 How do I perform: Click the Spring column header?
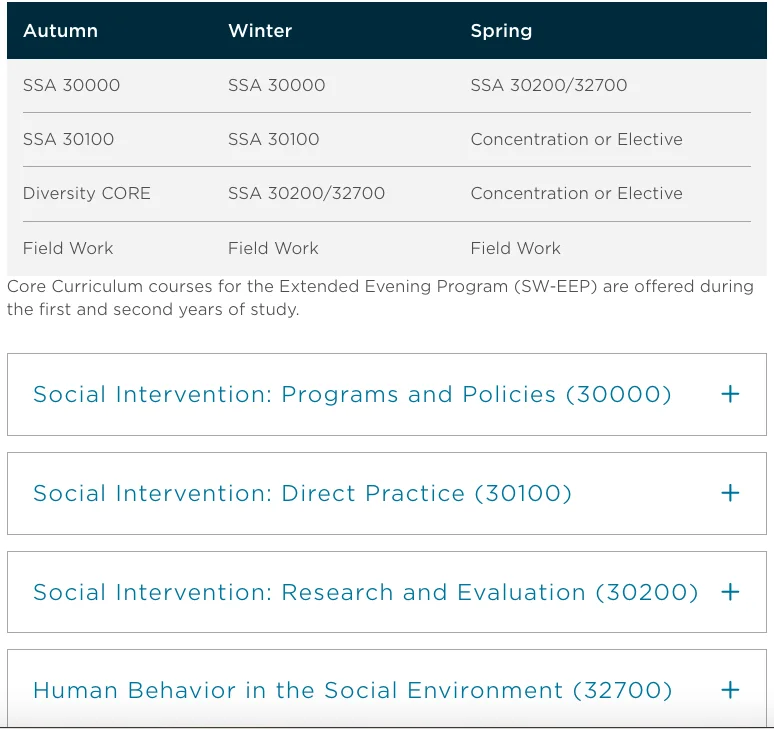pos(501,31)
